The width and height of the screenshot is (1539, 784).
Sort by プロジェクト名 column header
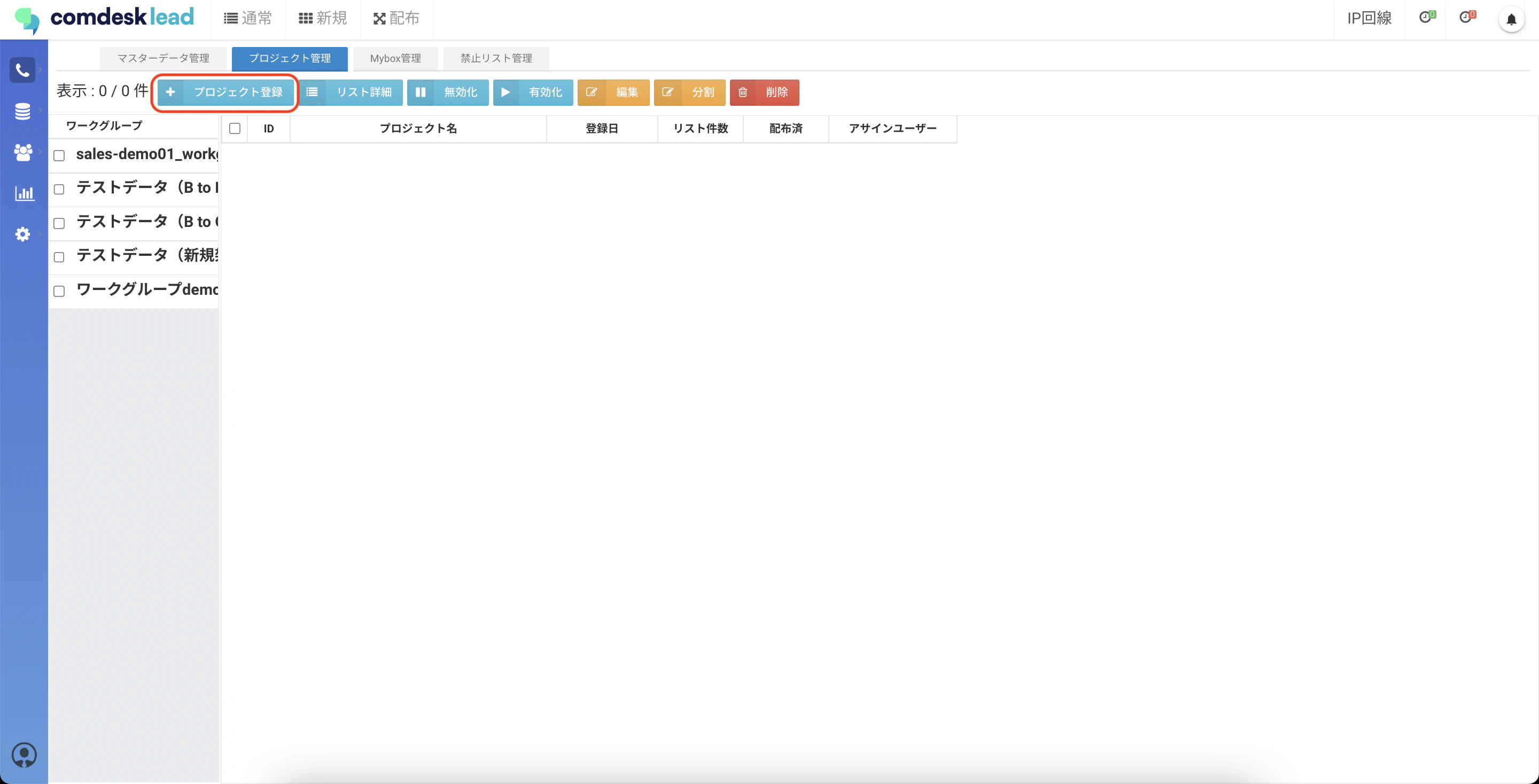(x=418, y=128)
